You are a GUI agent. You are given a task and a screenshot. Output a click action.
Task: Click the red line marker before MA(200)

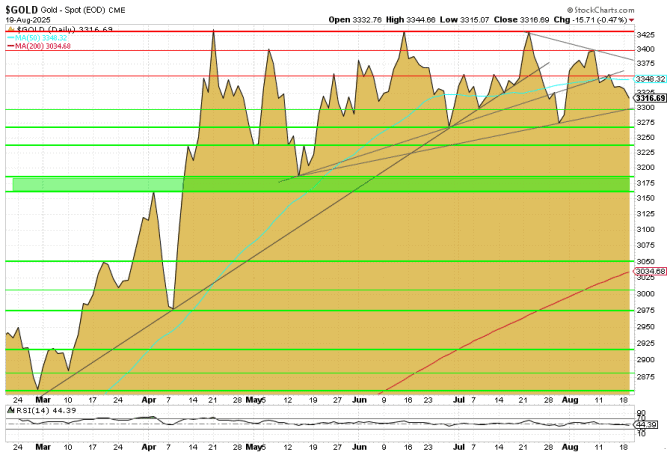(11, 46)
